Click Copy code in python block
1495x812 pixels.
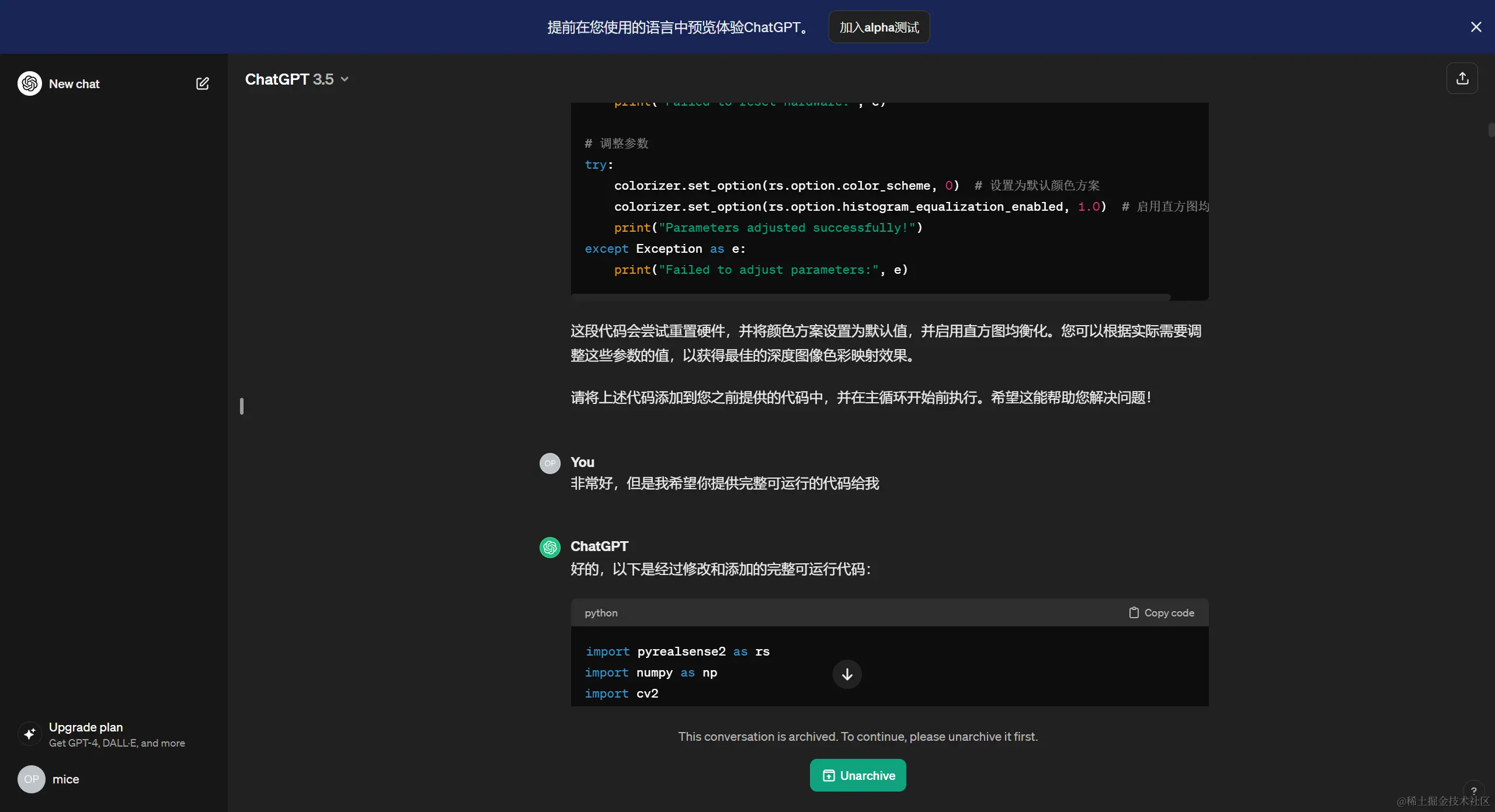[1169, 612]
